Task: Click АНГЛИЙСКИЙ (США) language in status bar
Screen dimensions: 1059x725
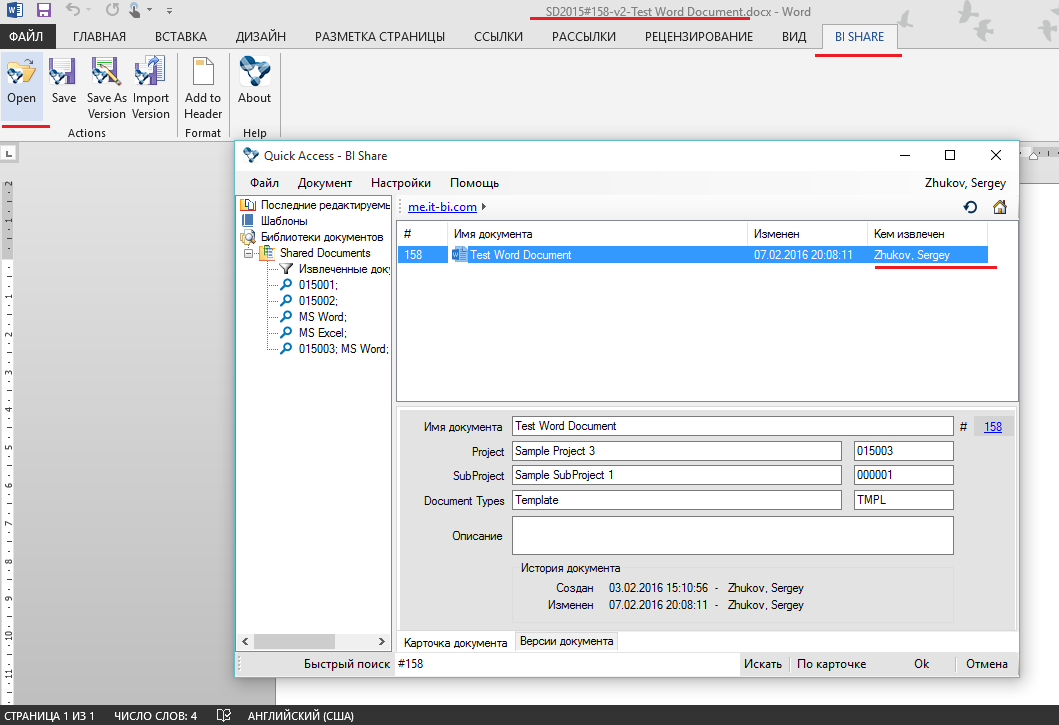Action: point(301,716)
